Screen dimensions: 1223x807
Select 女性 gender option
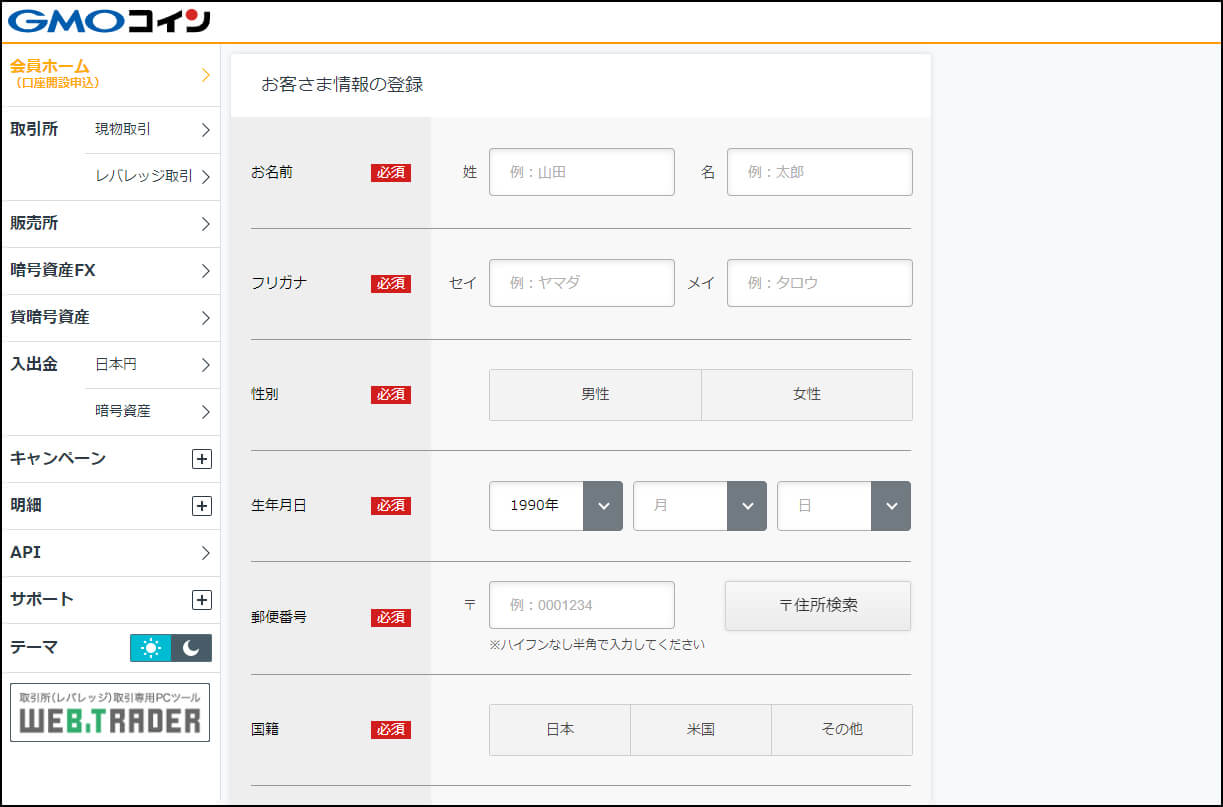tap(807, 395)
